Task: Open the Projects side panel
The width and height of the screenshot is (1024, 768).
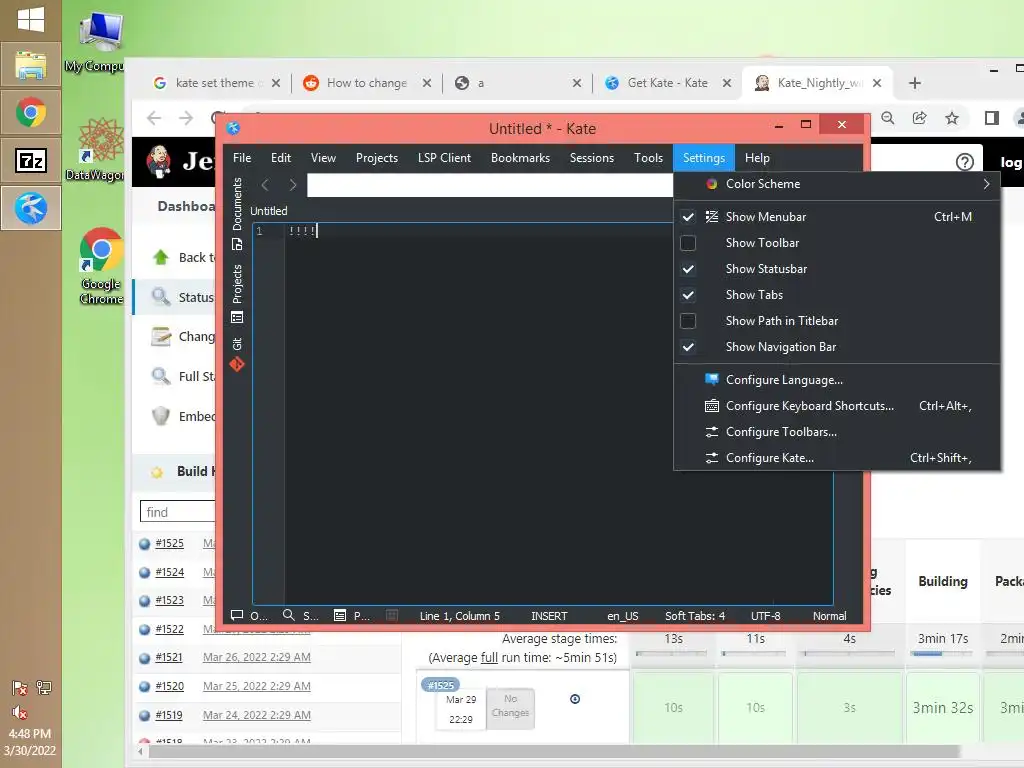Action: [x=237, y=293]
